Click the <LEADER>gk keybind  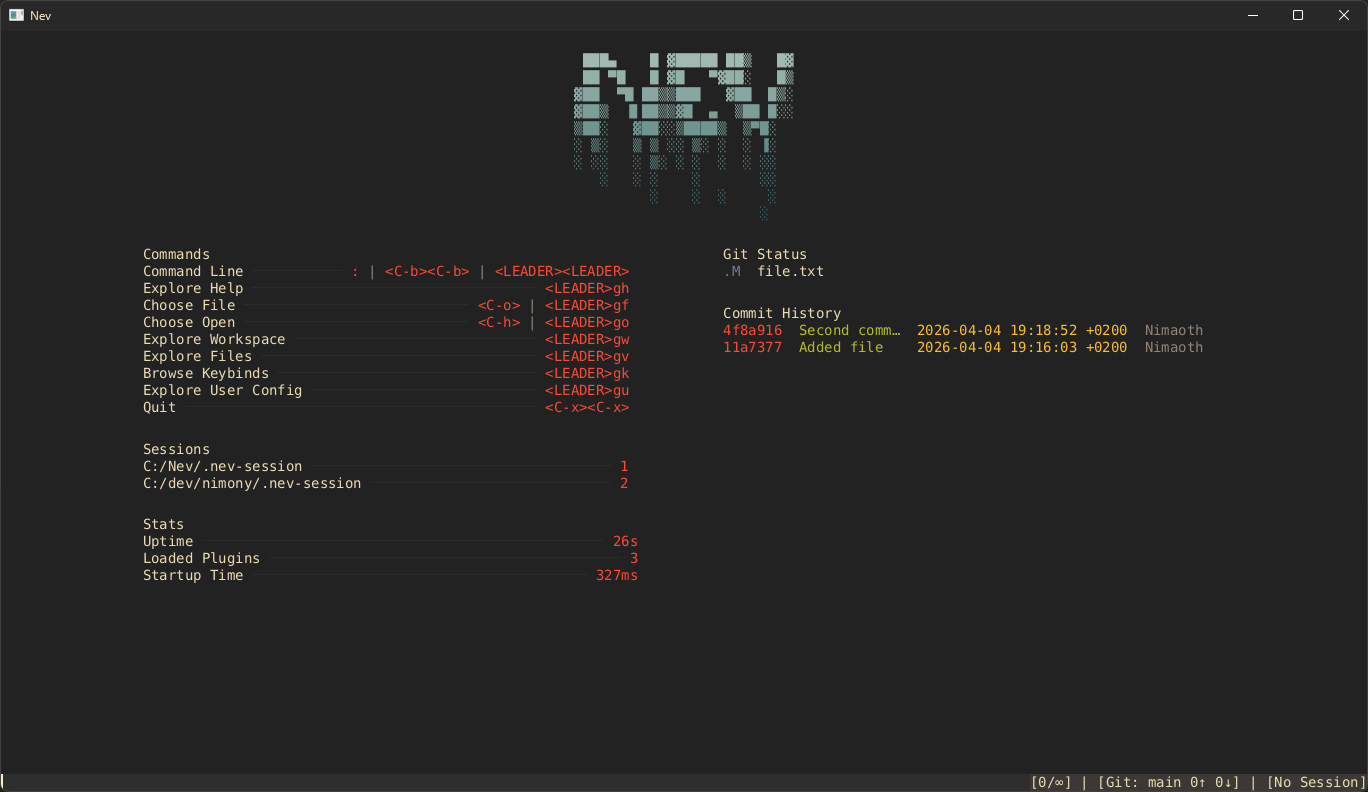(587, 373)
